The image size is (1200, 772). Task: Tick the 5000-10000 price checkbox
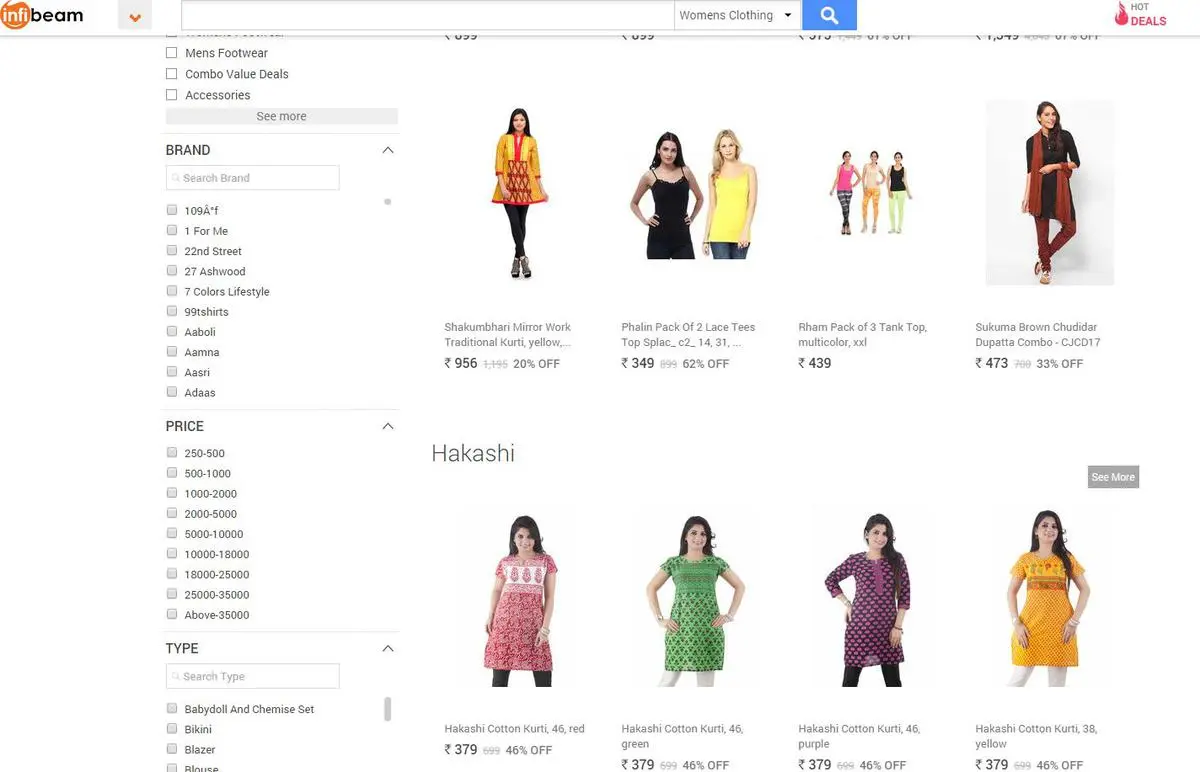[172, 533]
